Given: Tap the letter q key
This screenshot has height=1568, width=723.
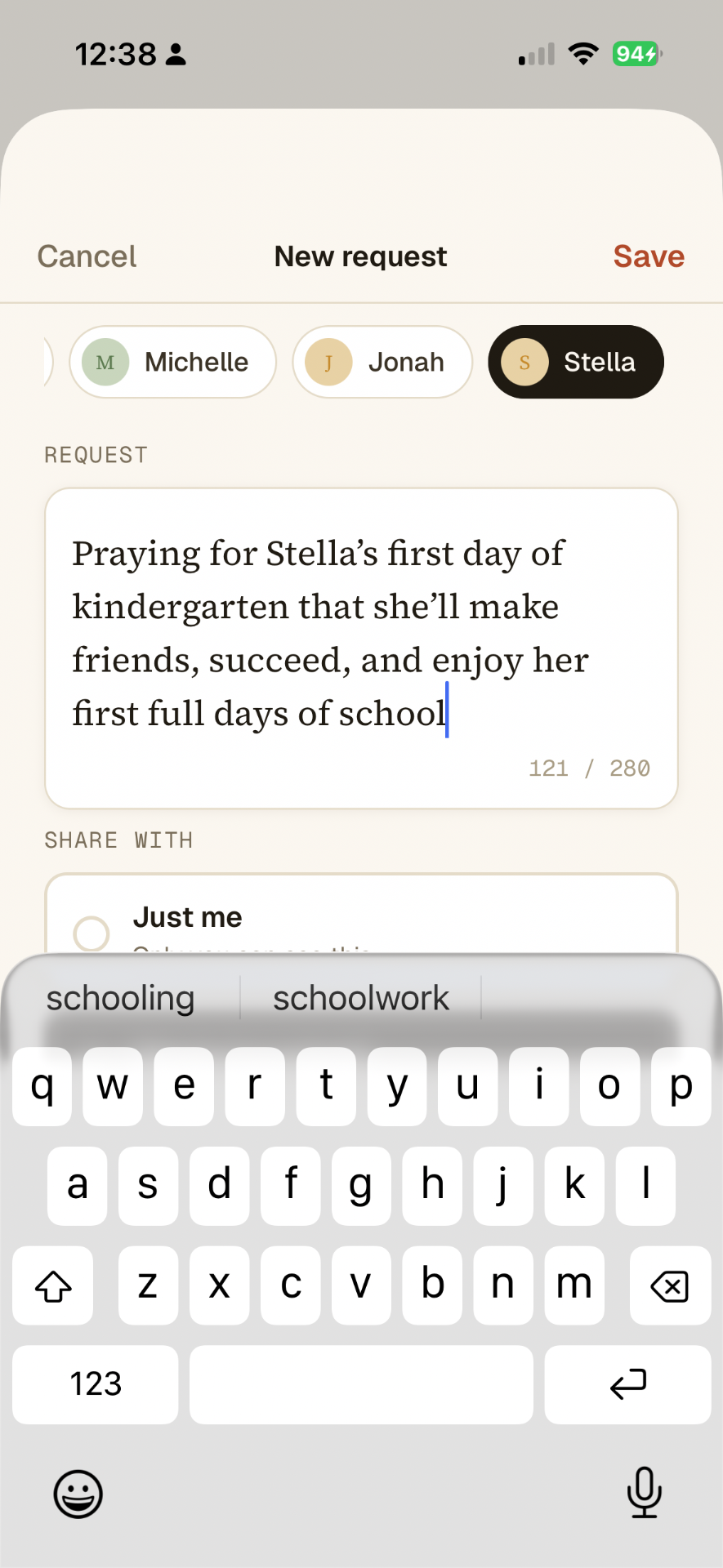Looking at the screenshot, I should (x=42, y=1086).
